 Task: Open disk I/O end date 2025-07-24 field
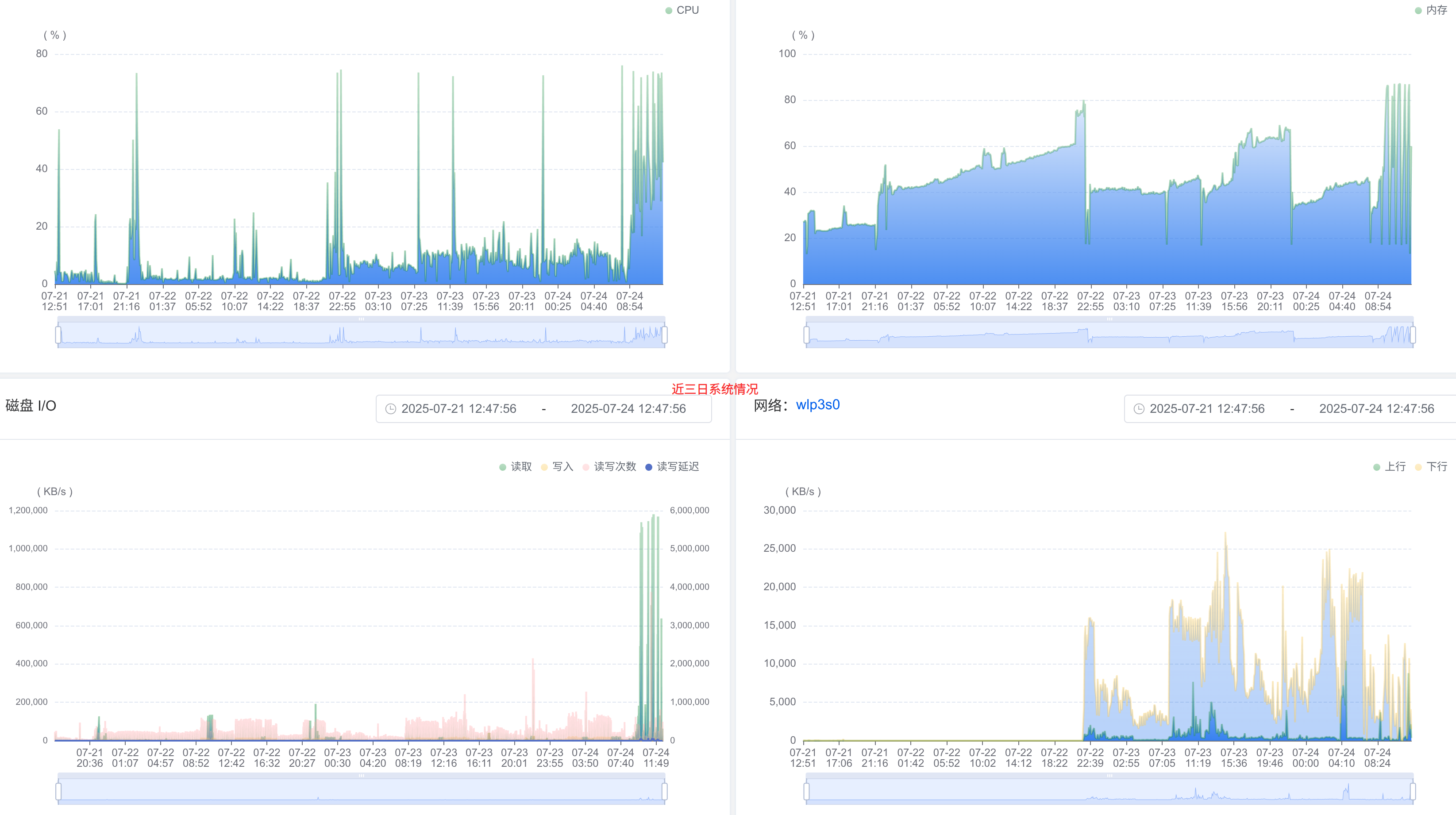coord(628,409)
